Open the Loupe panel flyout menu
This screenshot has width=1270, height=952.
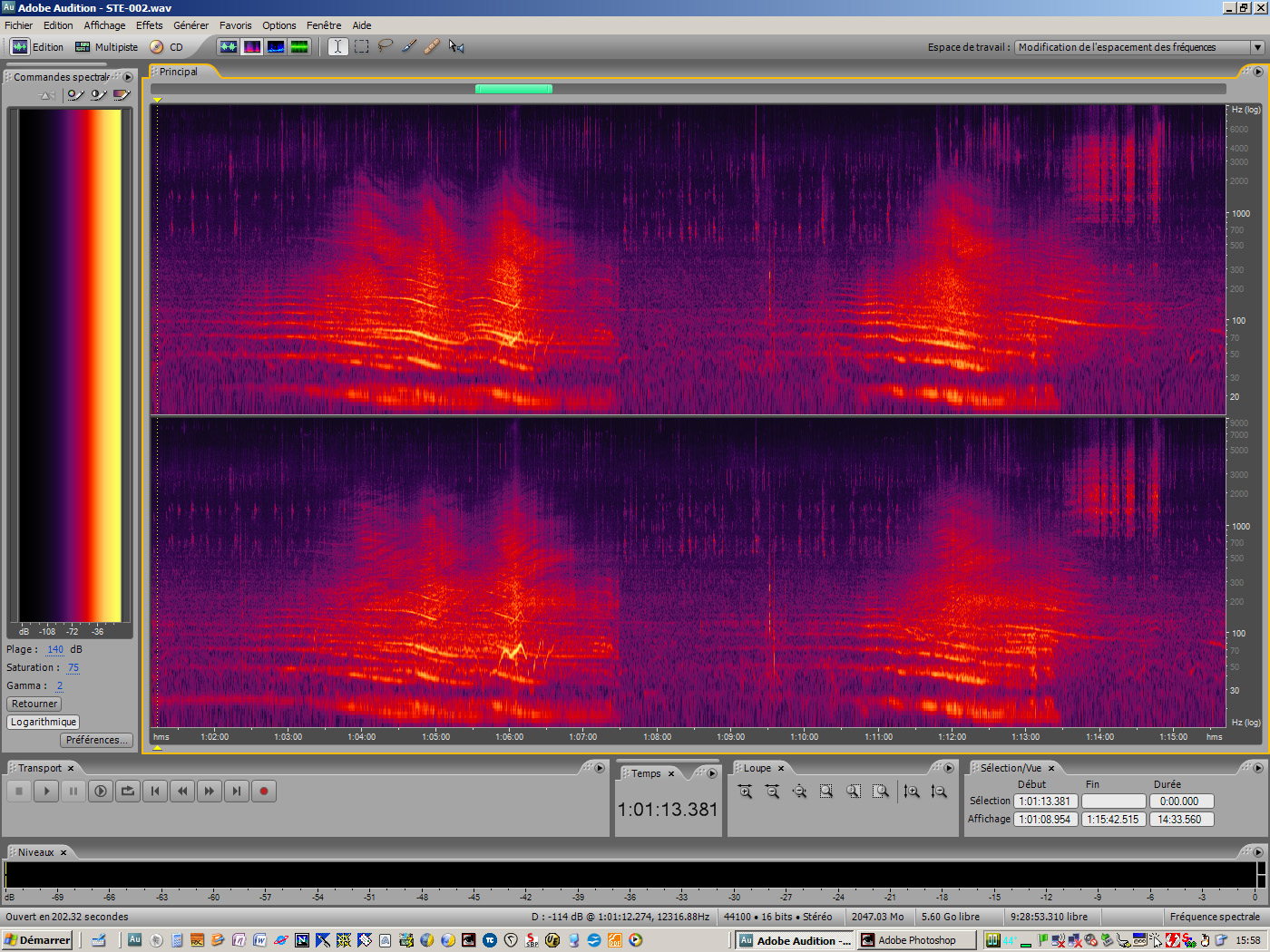tap(949, 767)
